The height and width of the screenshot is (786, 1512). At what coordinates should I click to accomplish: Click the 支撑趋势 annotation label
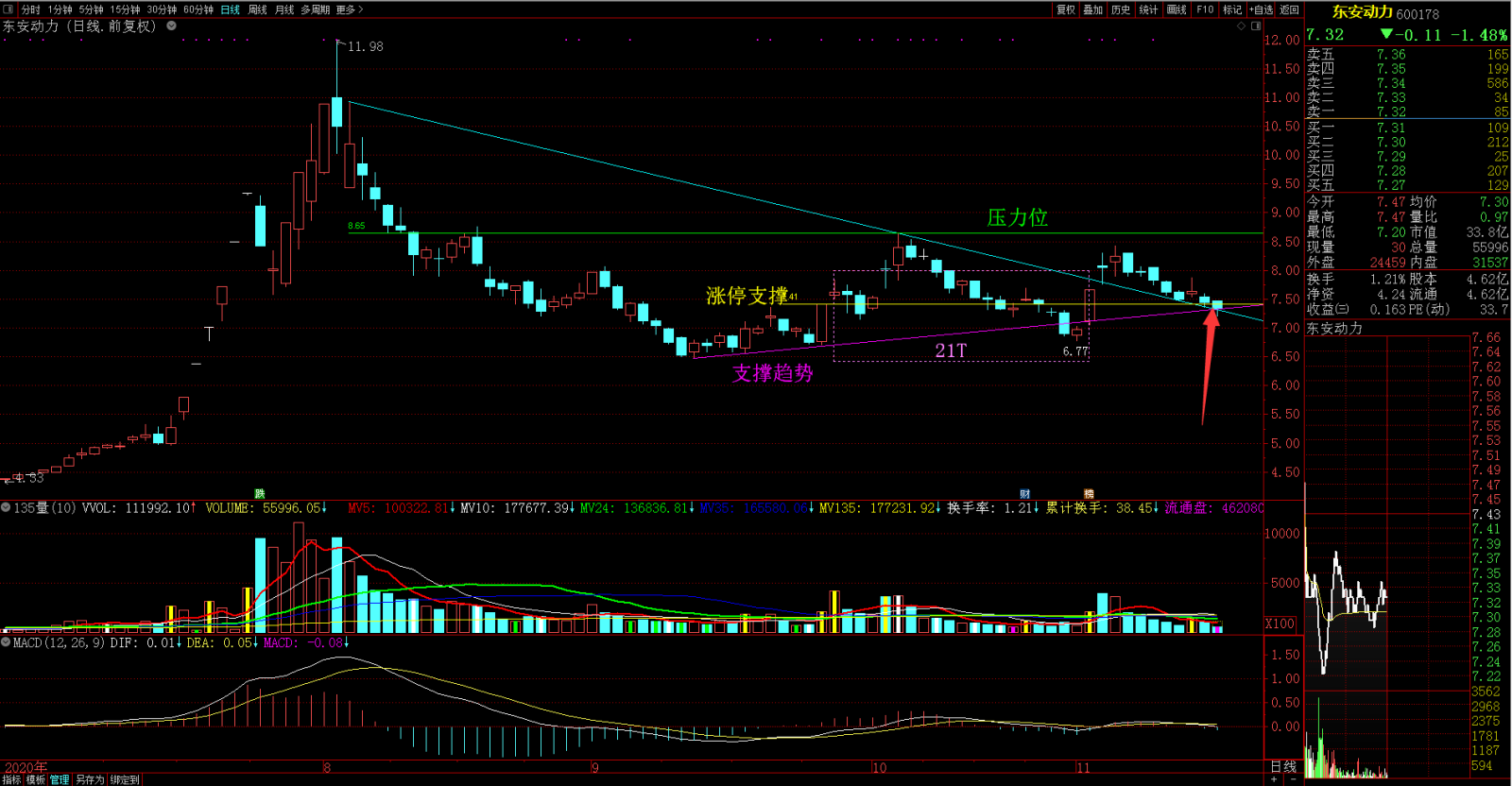773,373
